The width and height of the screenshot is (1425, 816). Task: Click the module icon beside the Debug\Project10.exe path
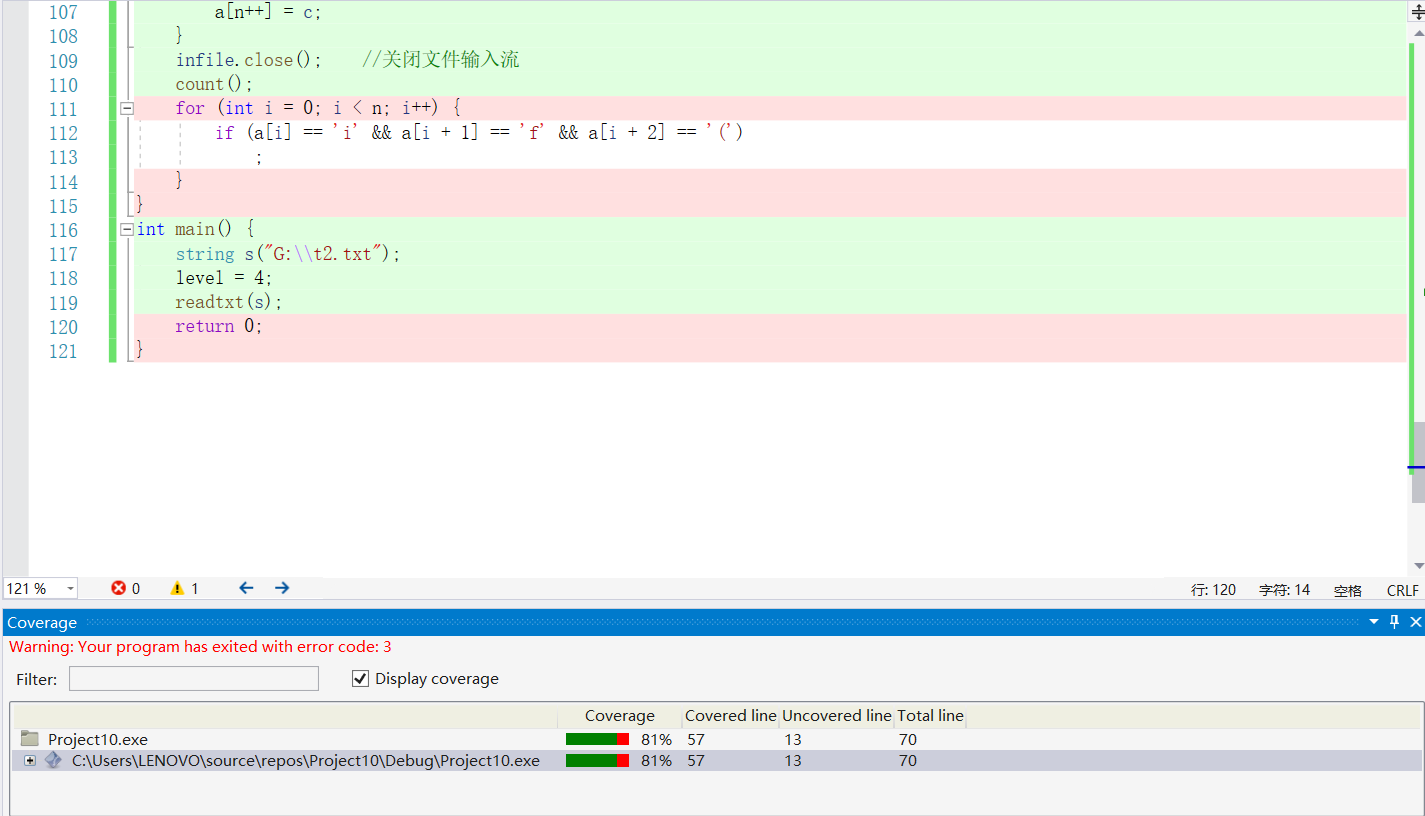click(x=53, y=760)
